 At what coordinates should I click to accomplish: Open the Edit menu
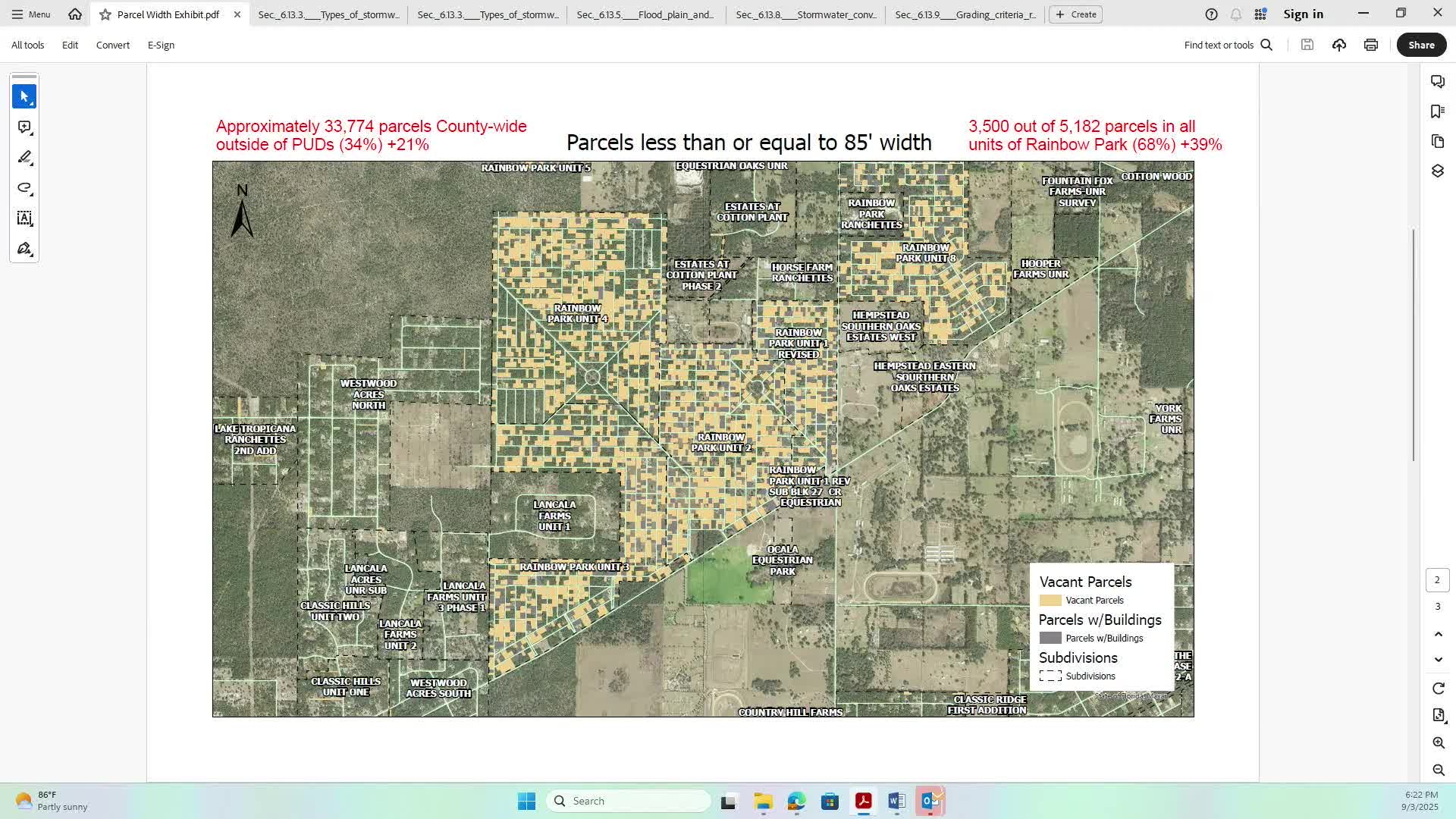click(x=70, y=45)
